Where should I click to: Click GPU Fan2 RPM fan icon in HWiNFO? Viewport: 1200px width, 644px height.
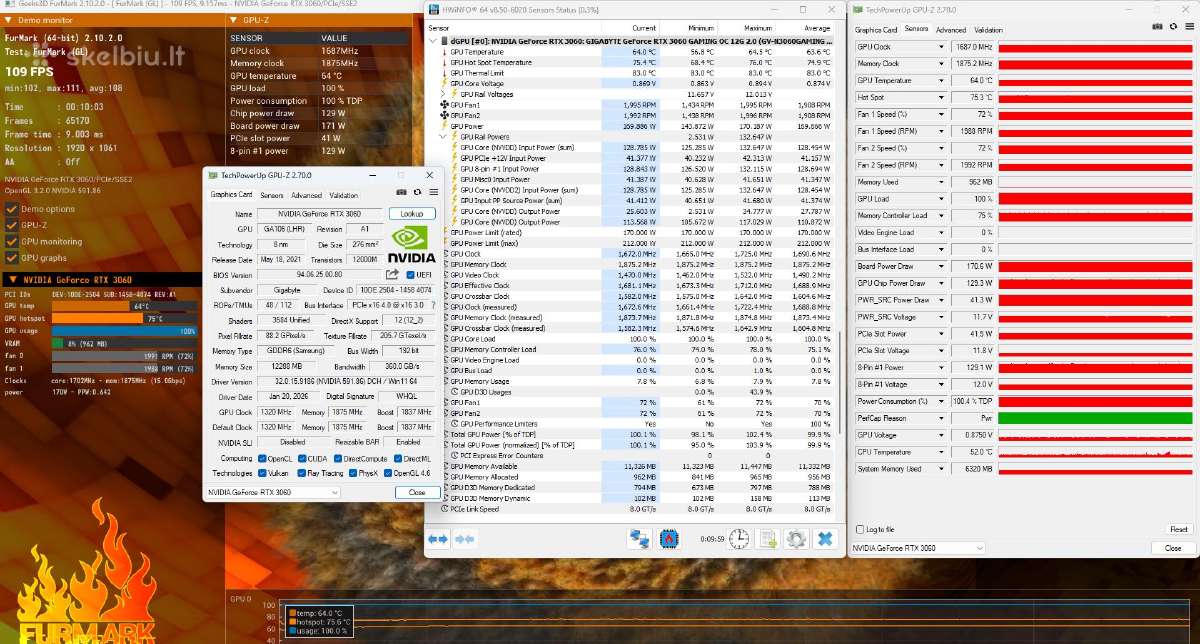(444, 115)
